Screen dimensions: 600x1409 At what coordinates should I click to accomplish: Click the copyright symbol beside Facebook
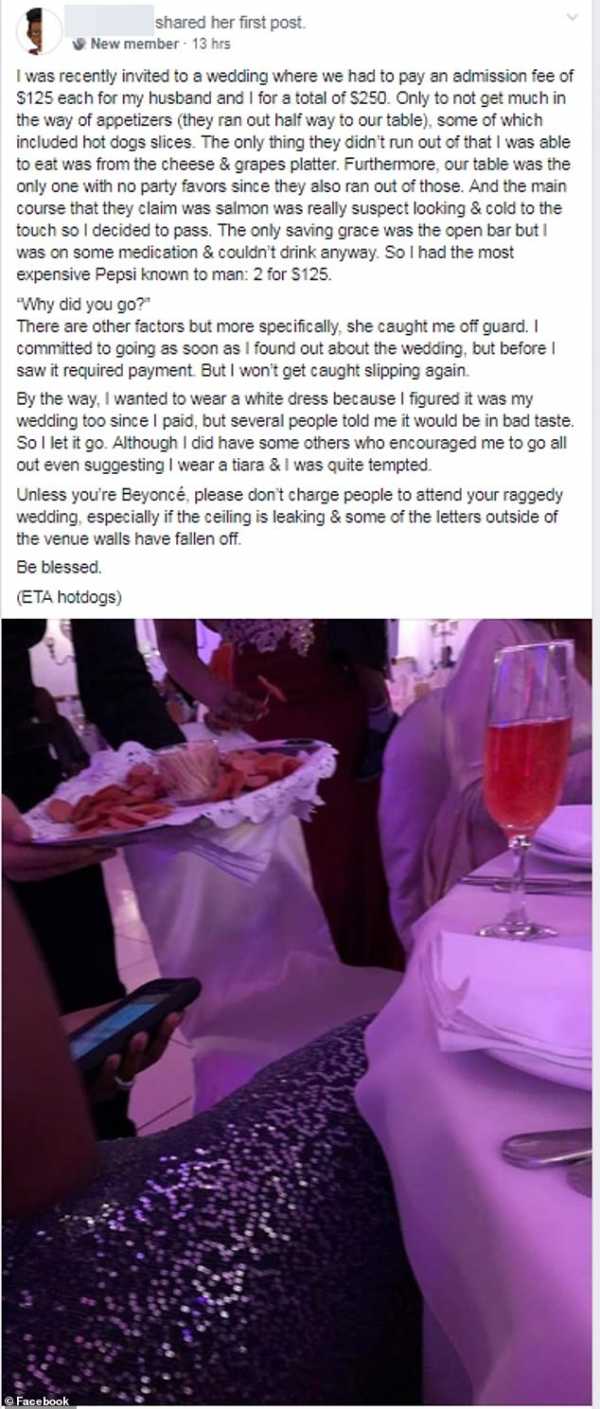coord(8,1401)
